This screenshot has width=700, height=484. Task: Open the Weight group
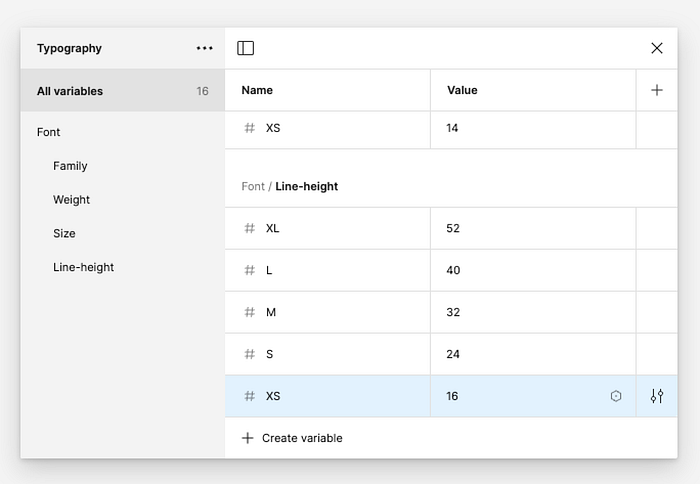pyautogui.click(x=71, y=200)
